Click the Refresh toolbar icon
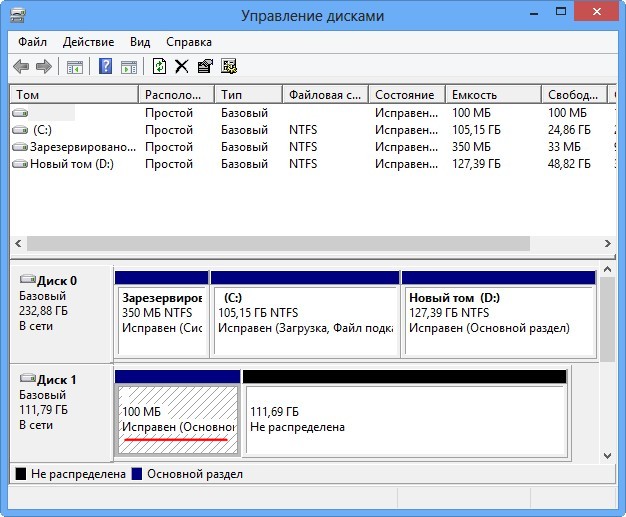 (160, 66)
